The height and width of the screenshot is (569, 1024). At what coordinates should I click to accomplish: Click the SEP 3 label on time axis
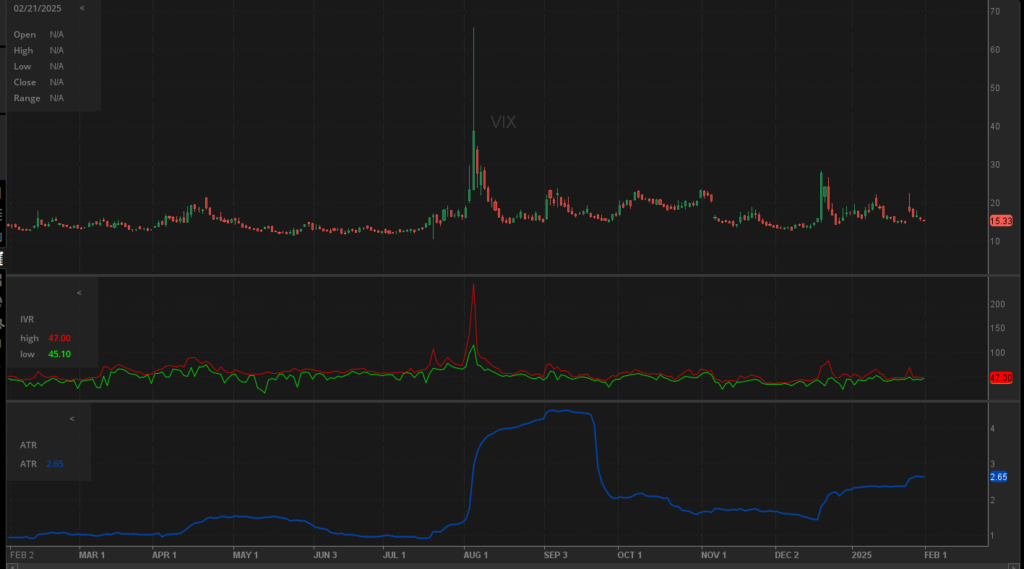pos(555,554)
